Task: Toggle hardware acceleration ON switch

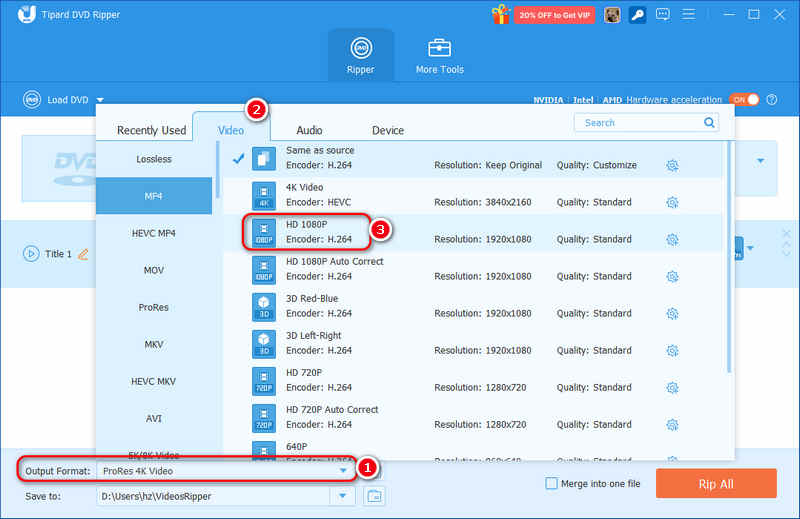Action: [x=744, y=100]
